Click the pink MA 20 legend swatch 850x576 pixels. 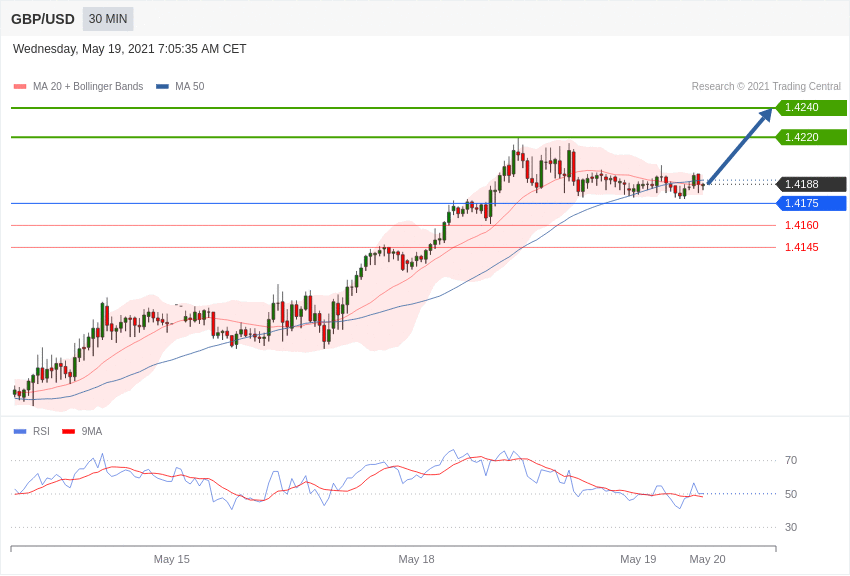tap(20, 87)
